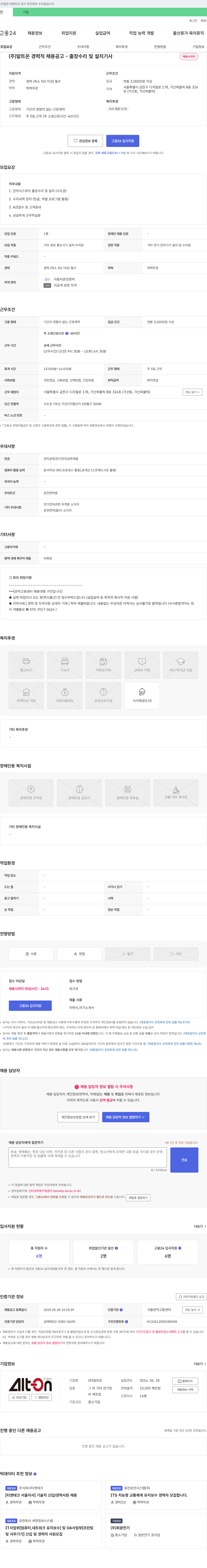Click the 식사제공(1식) welfare icon
The width and height of the screenshot is (207, 1568).
click(x=142, y=696)
